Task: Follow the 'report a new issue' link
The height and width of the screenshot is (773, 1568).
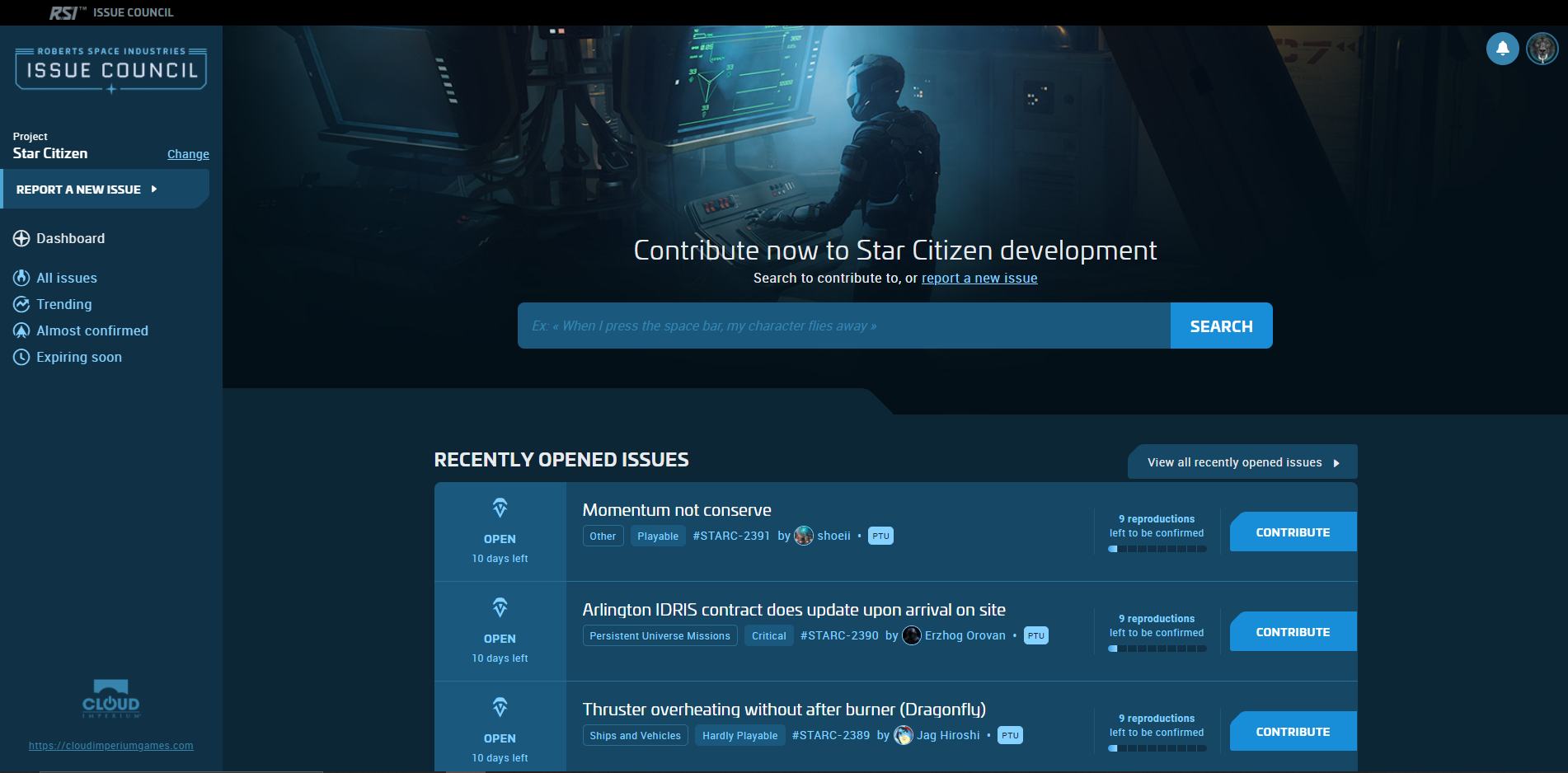Action: 979,278
